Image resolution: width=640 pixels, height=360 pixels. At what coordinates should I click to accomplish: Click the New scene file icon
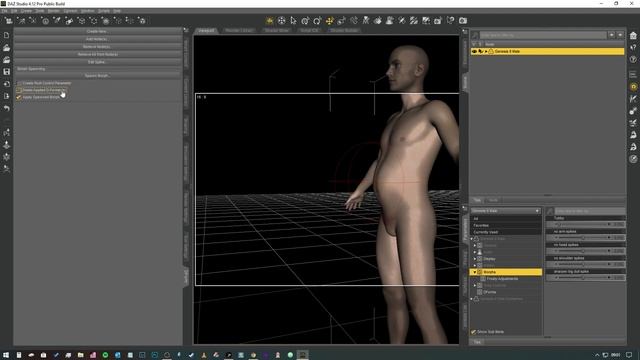coord(7,36)
